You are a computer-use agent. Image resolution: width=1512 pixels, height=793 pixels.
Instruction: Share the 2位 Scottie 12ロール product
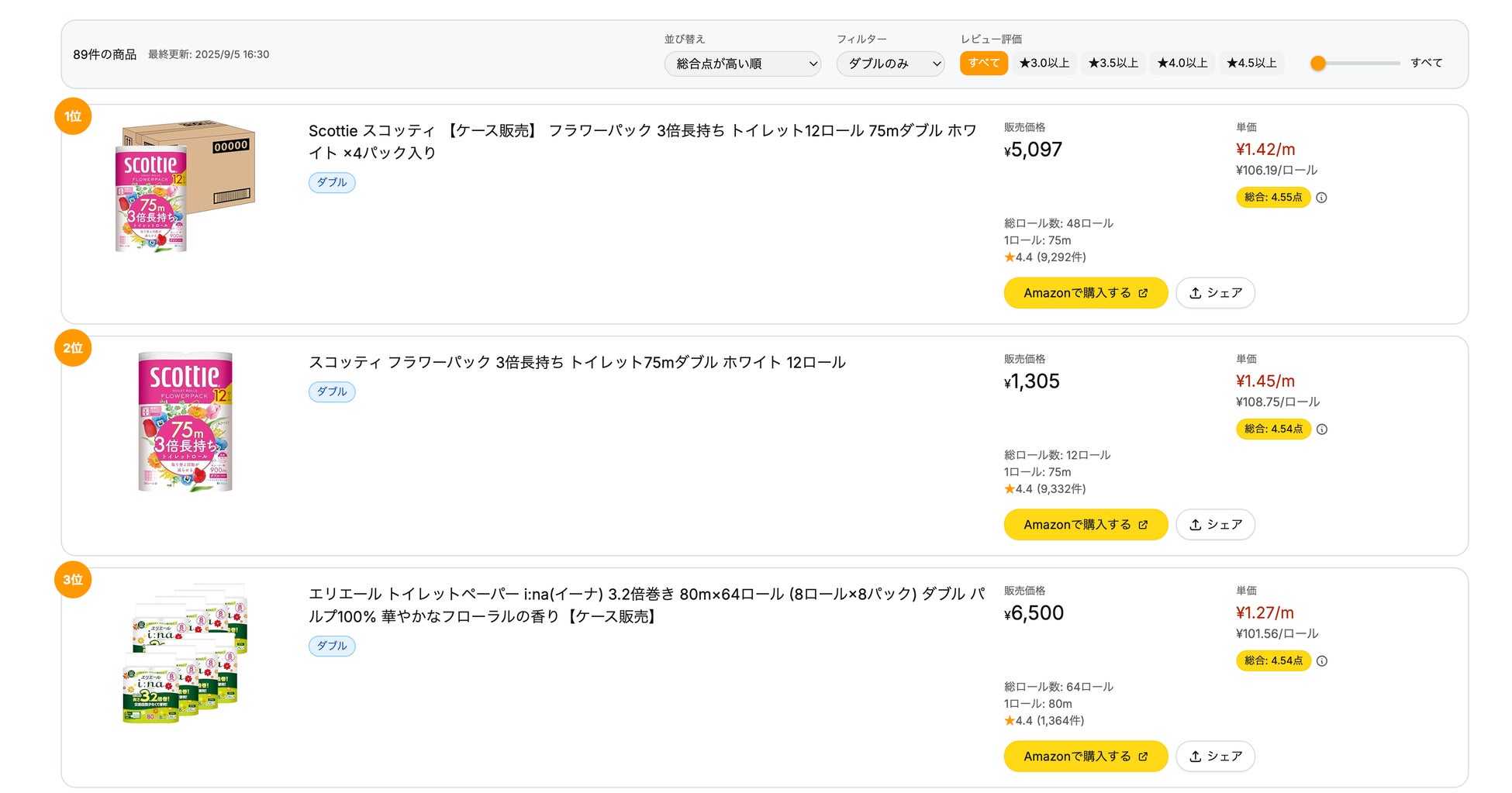1215,525
